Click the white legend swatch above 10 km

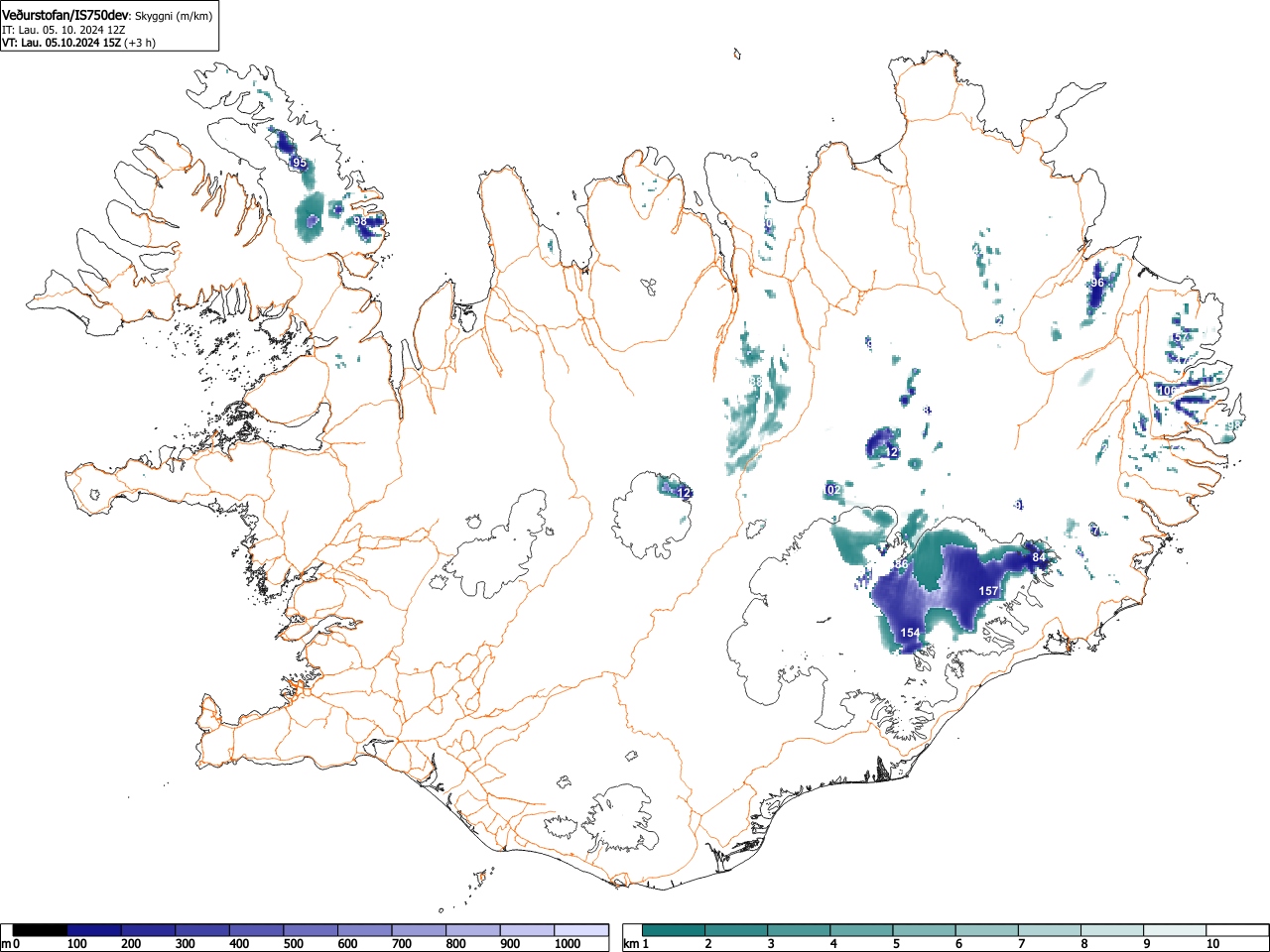click(x=1237, y=930)
